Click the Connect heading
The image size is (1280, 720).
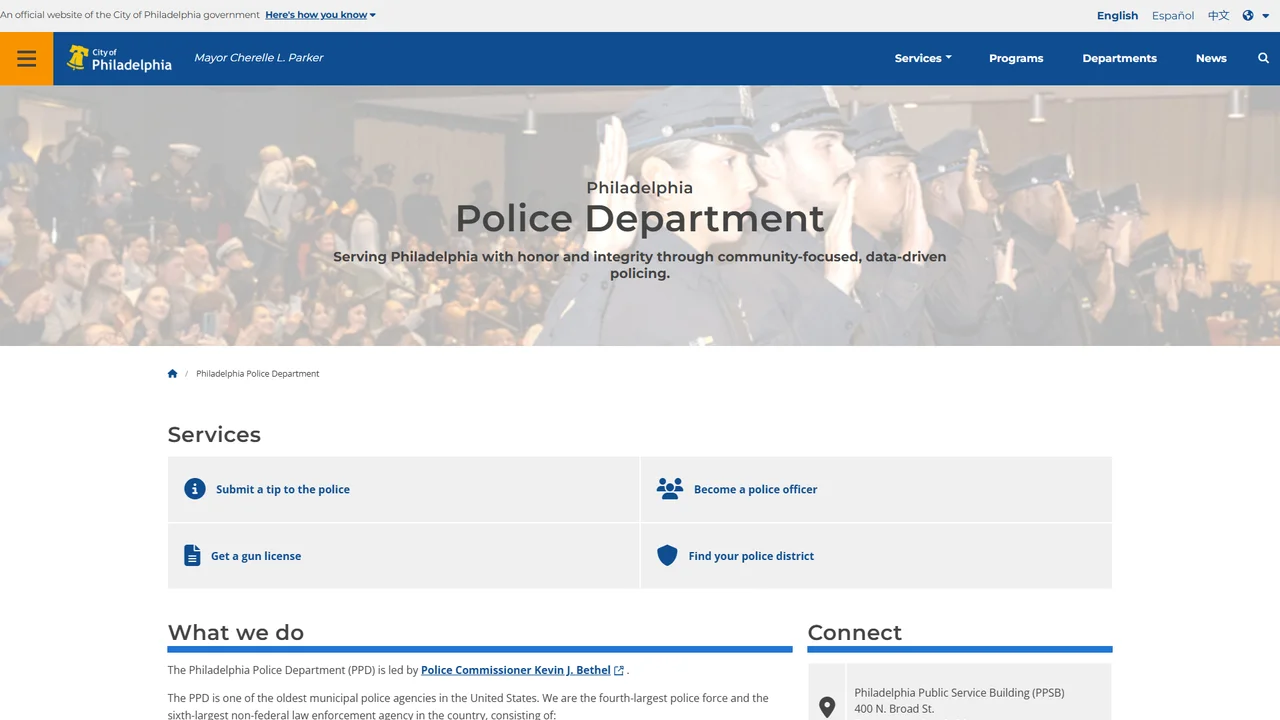(x=854, y=632)
